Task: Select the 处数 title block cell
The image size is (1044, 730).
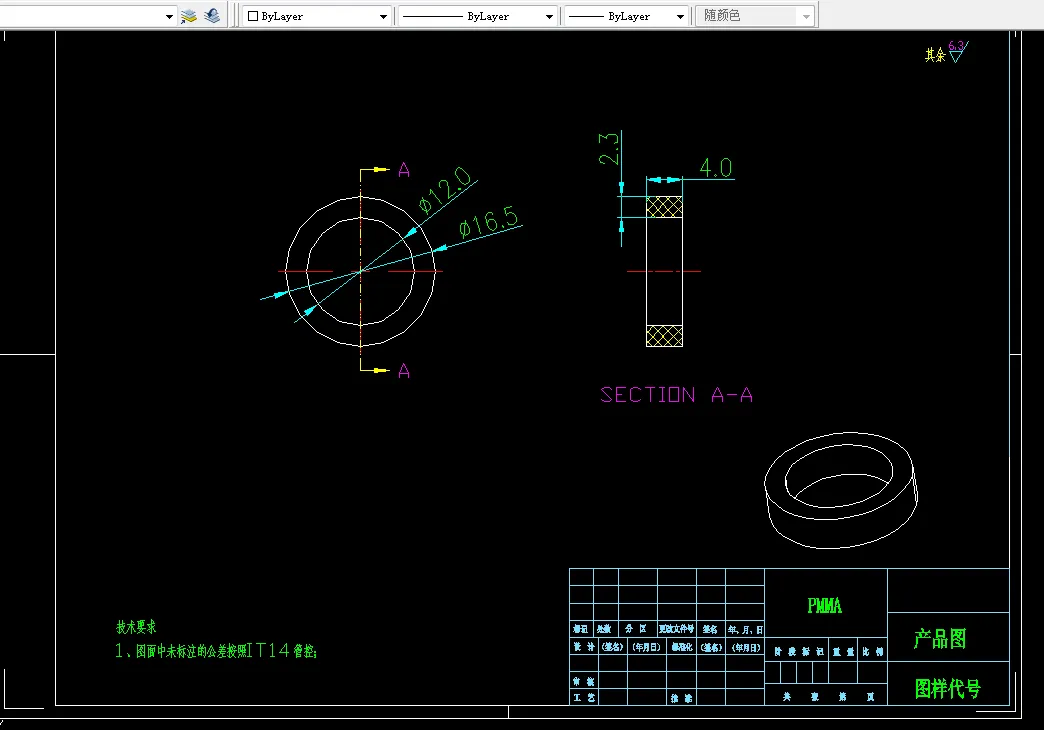Action: 605,629
